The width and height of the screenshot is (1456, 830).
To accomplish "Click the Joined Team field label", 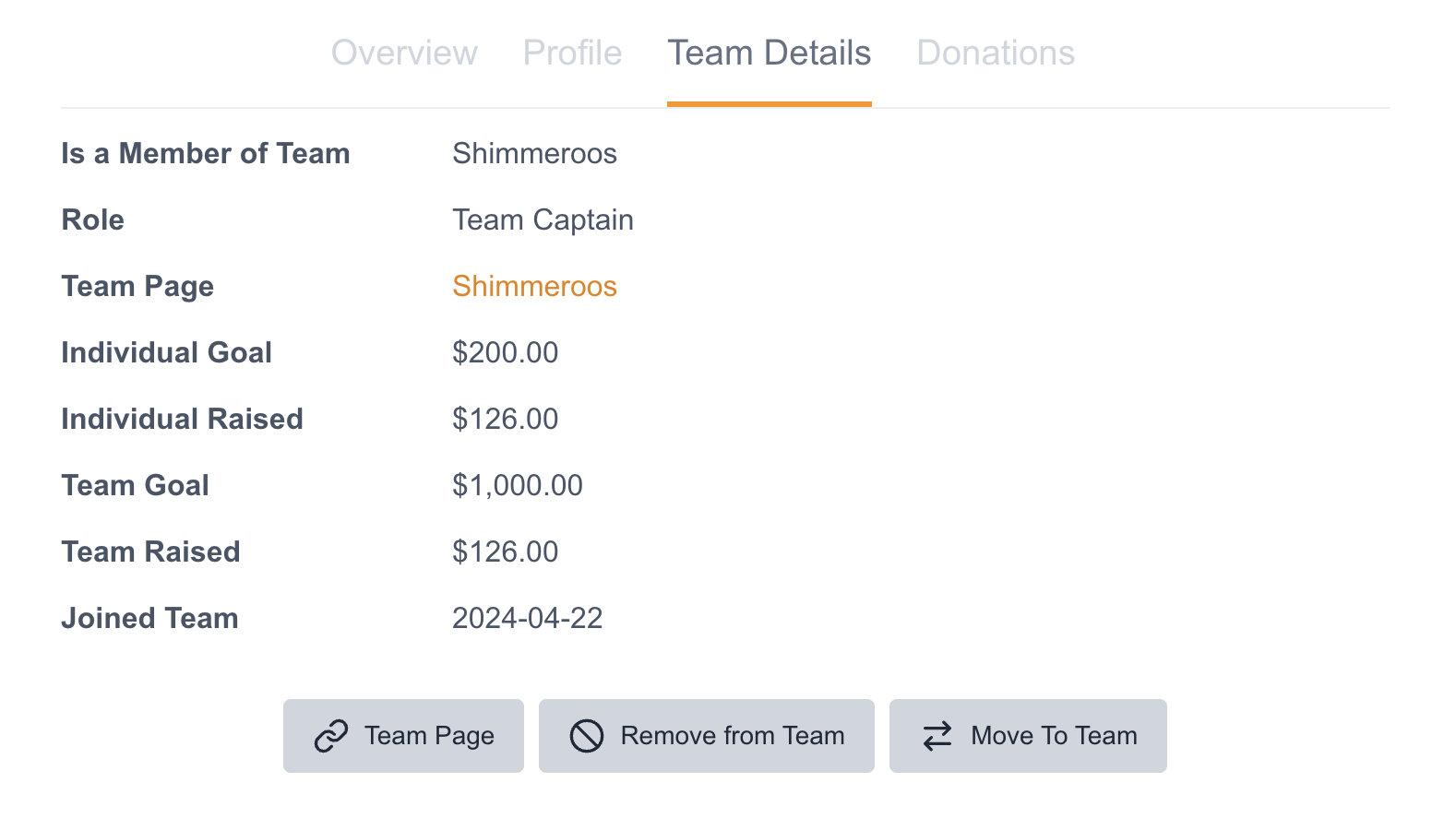I will click(x=149, y=619).
